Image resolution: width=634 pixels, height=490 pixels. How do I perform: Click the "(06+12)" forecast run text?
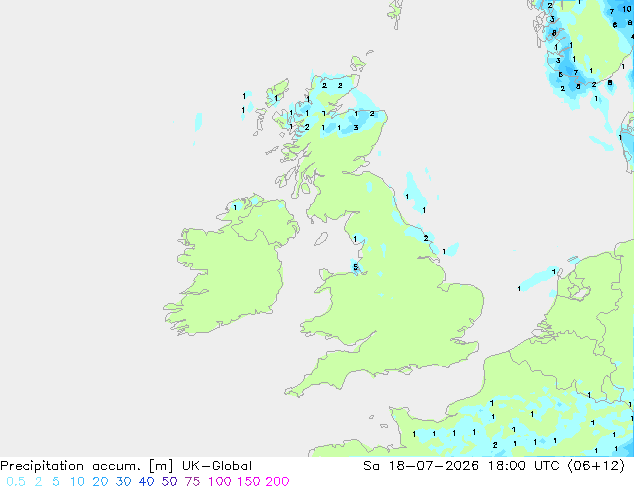coord(596,466)
